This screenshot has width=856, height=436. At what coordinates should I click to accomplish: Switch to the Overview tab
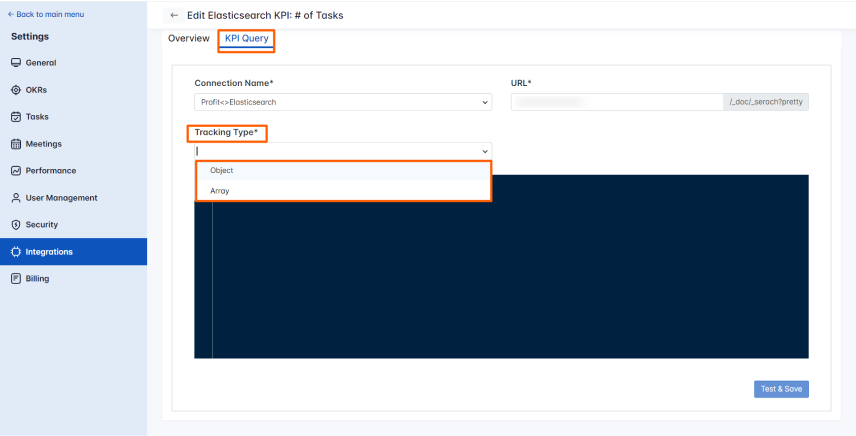pyautogui.click(x=189, y=38)
